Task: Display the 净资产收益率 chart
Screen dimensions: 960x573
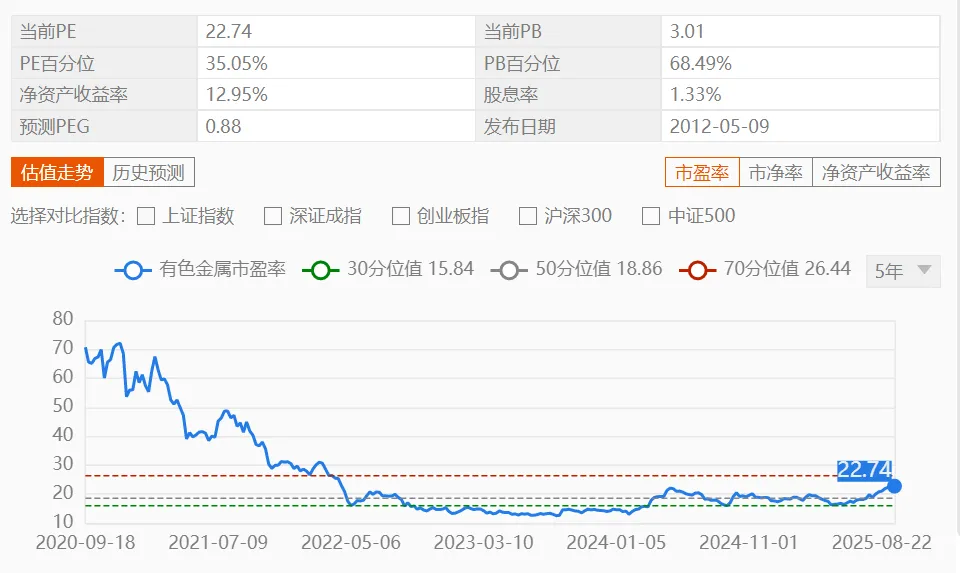Action: pos(876,172)
